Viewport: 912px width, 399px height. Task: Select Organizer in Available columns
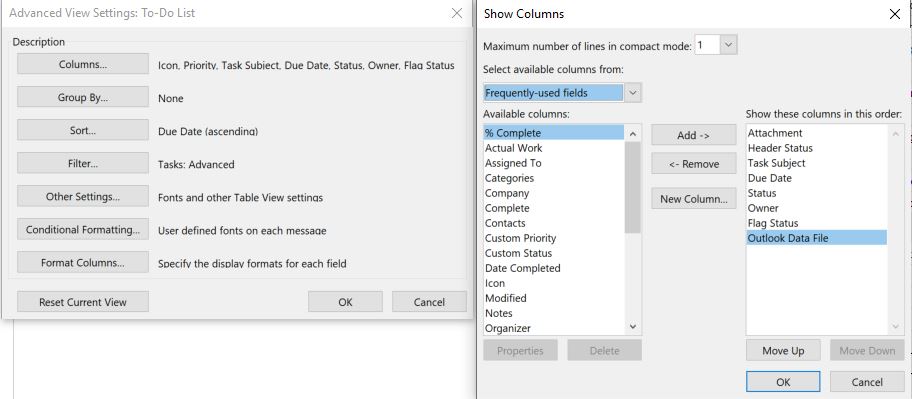554,328
